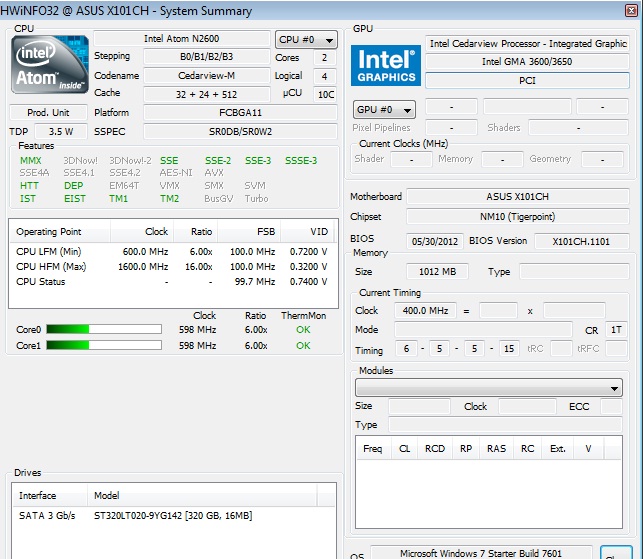Click the Model column header in Drives
This screenshot has width=643, height=559.
tap(202, 495)
